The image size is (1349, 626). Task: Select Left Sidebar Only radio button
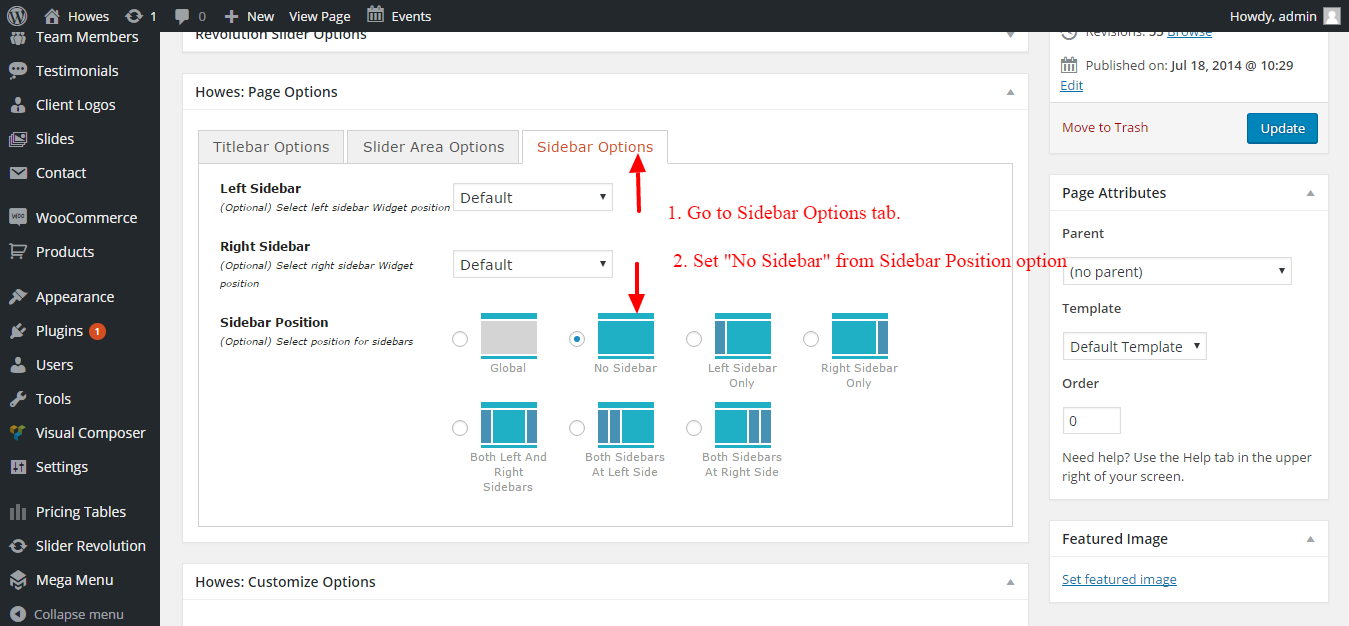pyautogui.click(x=694, y=339)
